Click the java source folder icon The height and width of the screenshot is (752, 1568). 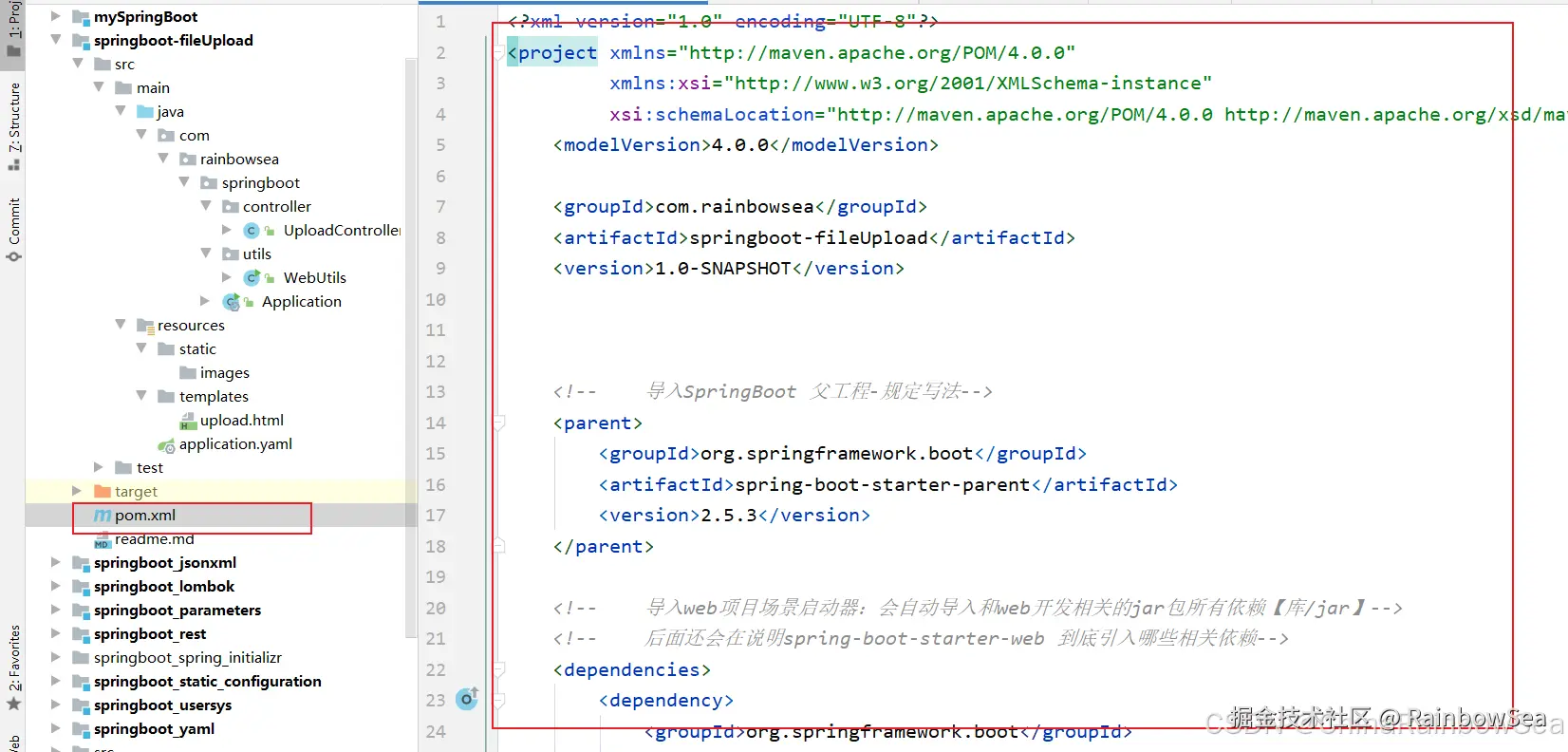point(145,112)
